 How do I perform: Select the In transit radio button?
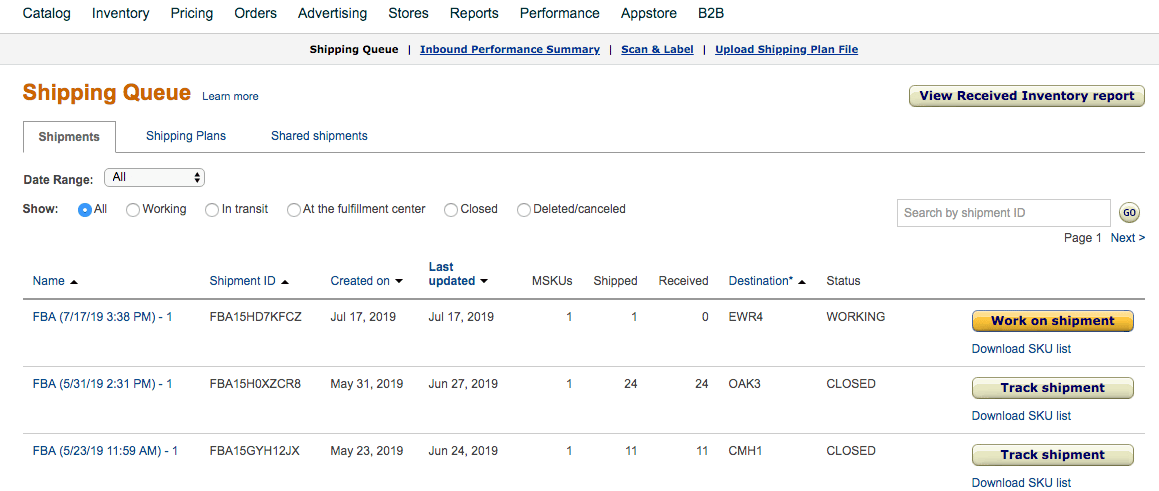pyautogui.click(x=212, y=209)
